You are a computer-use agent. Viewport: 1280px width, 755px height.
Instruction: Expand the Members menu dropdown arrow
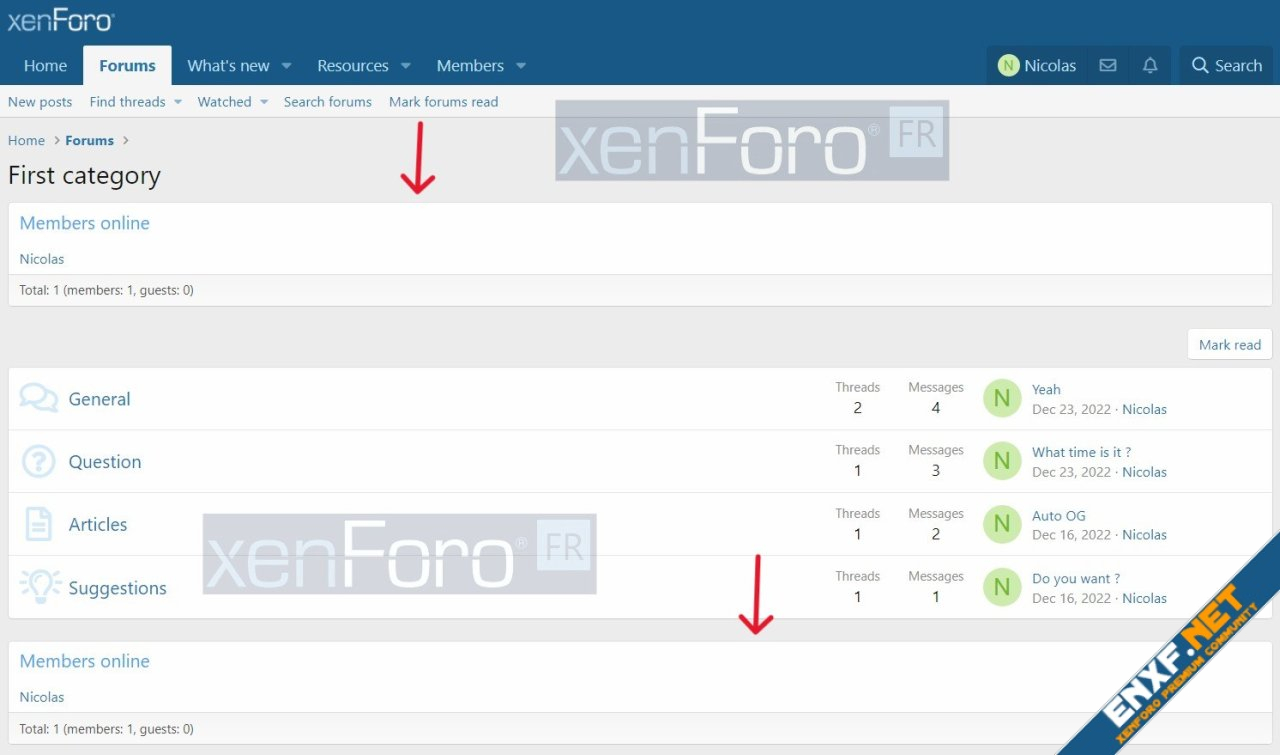coord(521,66)
